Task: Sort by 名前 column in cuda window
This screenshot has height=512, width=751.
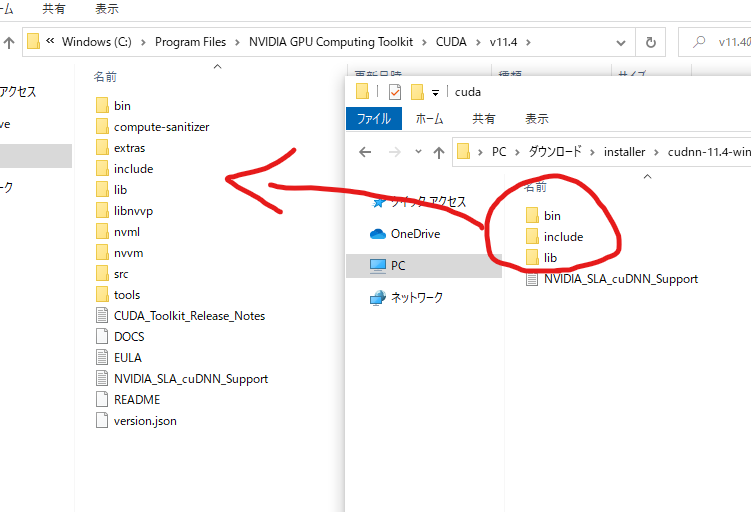Action: tap(535, 187)
